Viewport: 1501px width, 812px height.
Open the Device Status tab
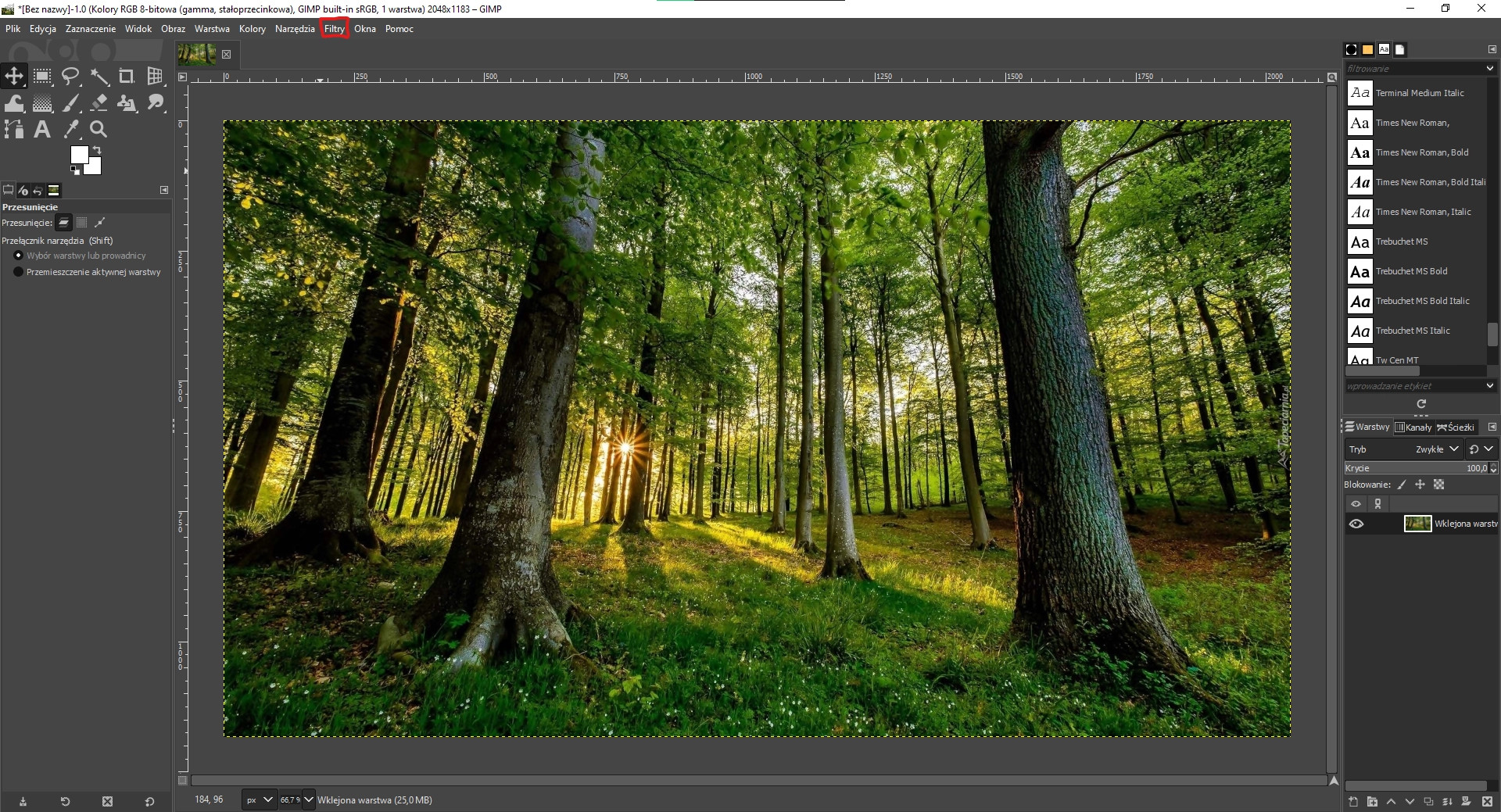click(x=23, y=190)
